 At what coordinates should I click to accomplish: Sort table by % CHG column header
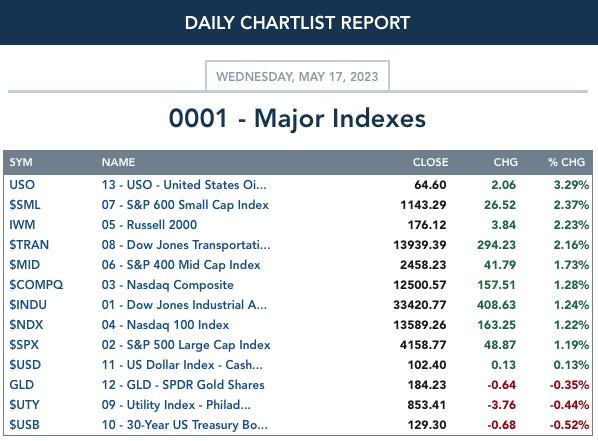pos(566,162)
